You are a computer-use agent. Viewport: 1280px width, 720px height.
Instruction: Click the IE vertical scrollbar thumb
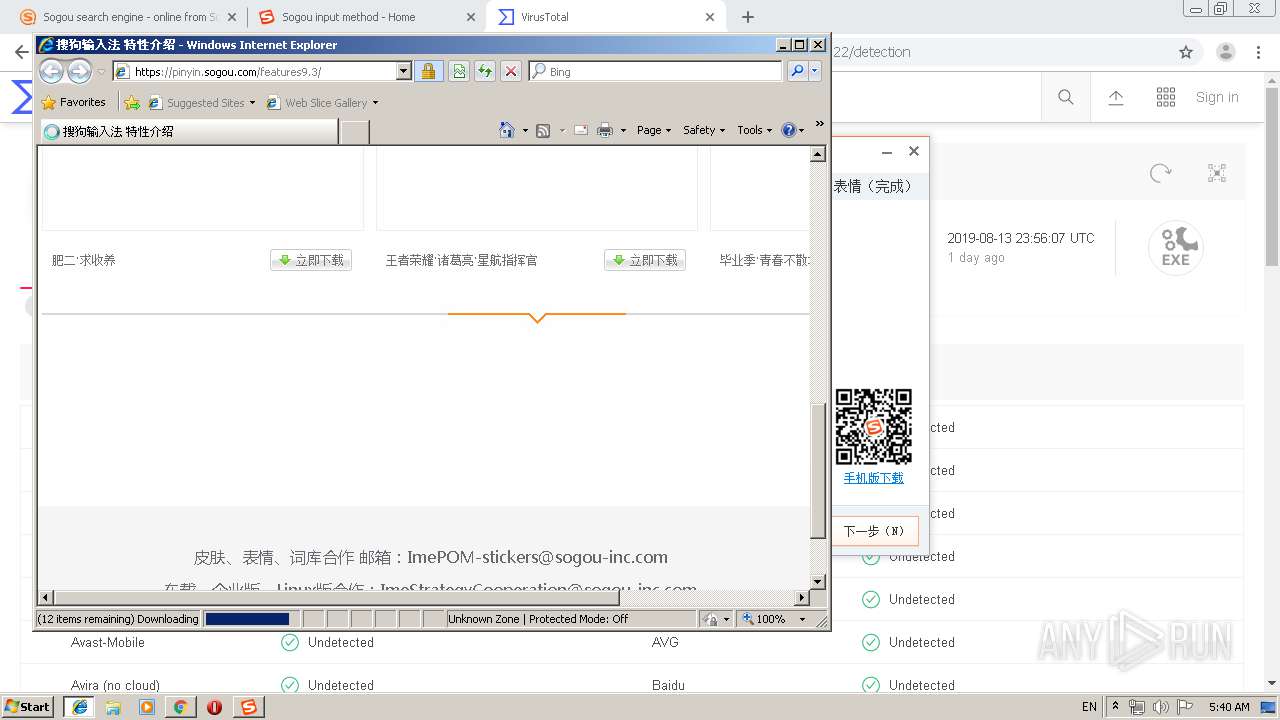(x=818, y=471)
